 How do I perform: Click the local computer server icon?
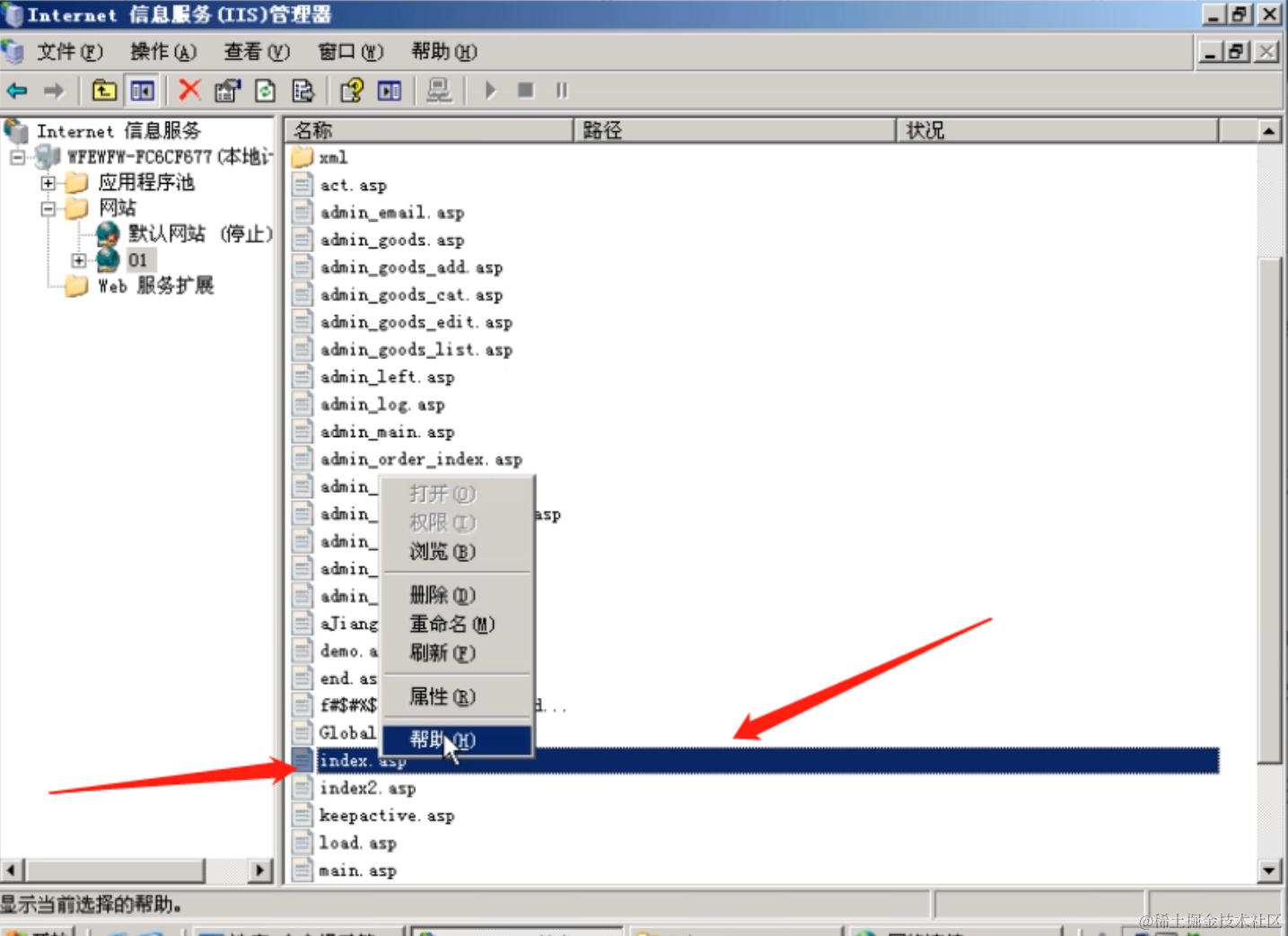click(x=48, y=157)
